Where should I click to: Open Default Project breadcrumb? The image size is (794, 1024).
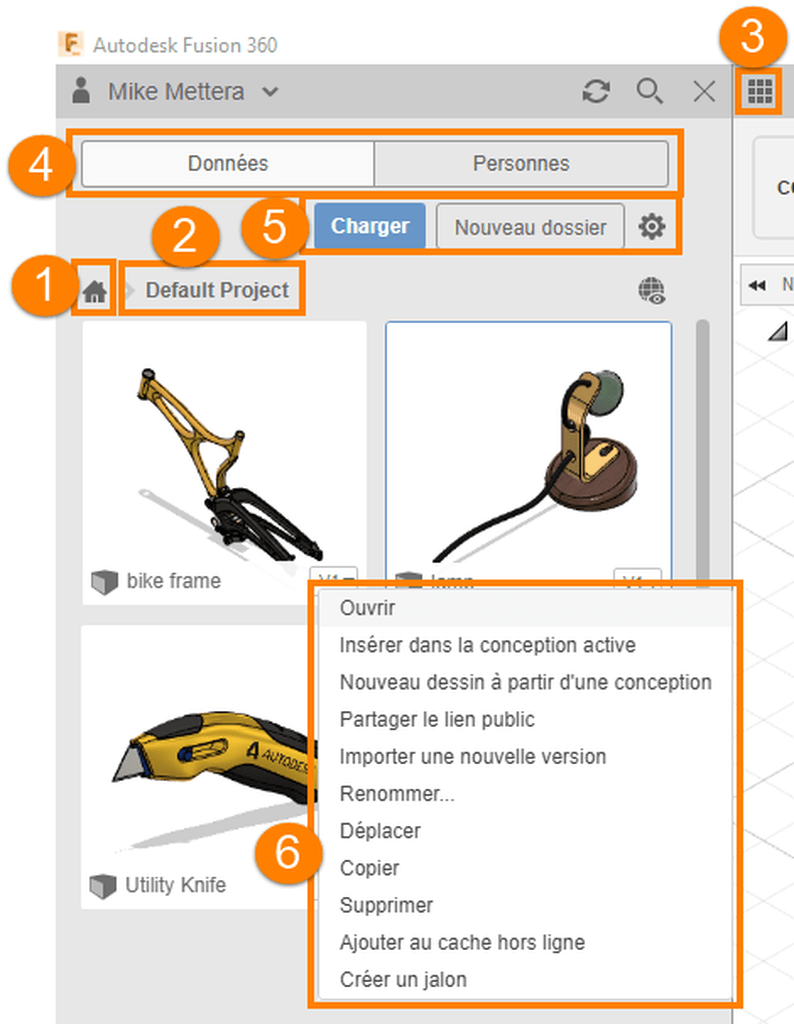[x=217, y=290]
